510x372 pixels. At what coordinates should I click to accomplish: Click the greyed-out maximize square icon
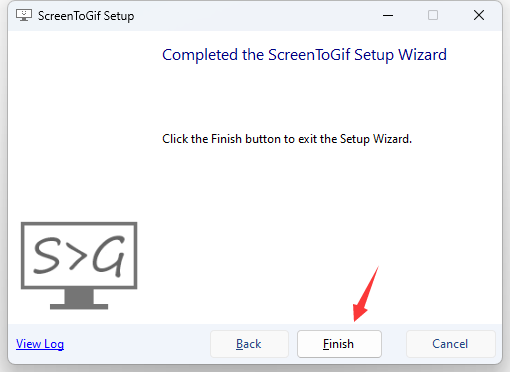433,15
